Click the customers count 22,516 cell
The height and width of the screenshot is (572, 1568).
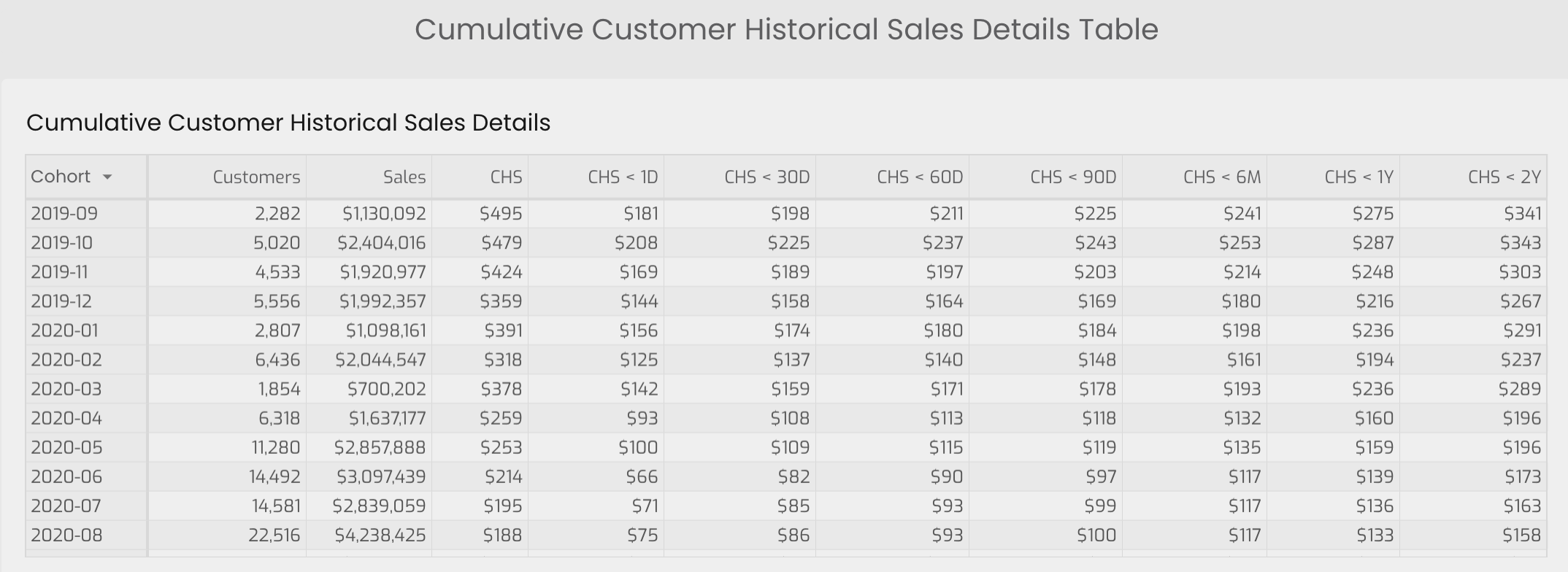point(274,535)
